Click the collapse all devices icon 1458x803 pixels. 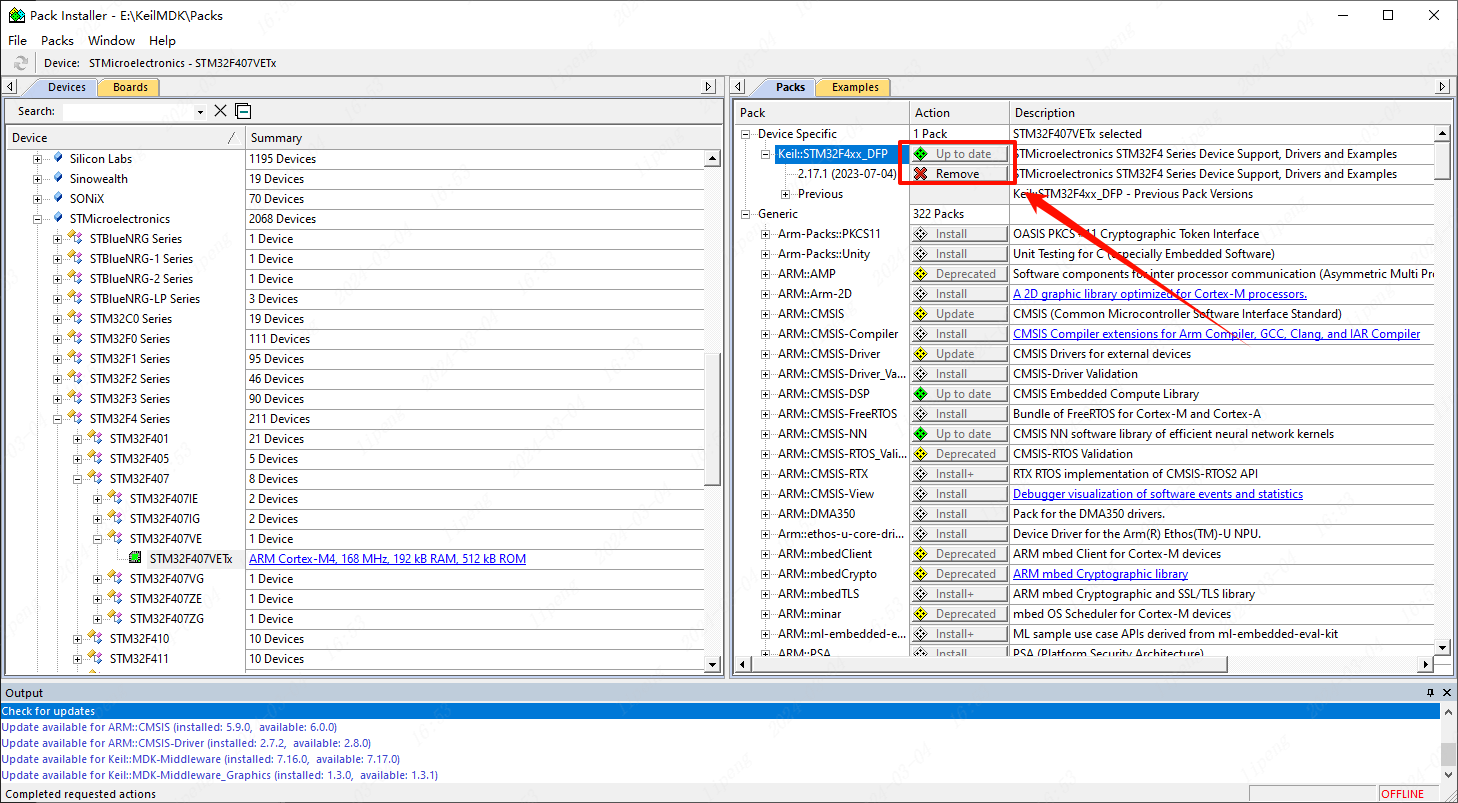[x=243, y=111]
